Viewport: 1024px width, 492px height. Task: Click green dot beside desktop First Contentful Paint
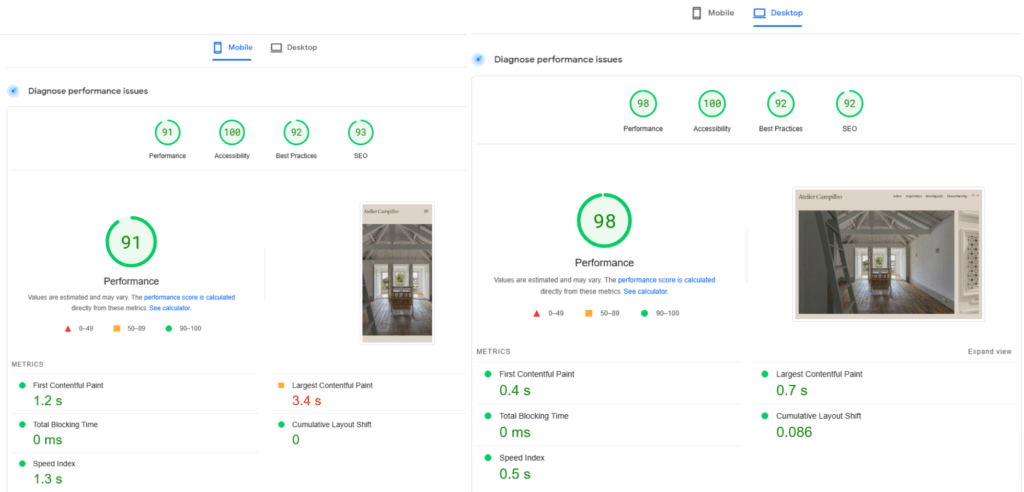(x=488, y=374)
